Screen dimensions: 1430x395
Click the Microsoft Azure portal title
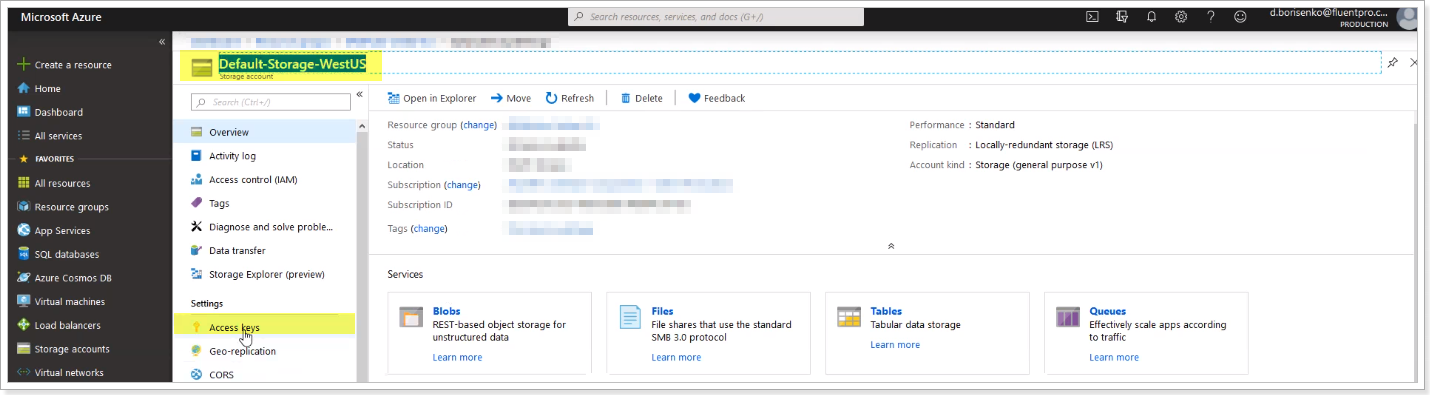point(61,17)
